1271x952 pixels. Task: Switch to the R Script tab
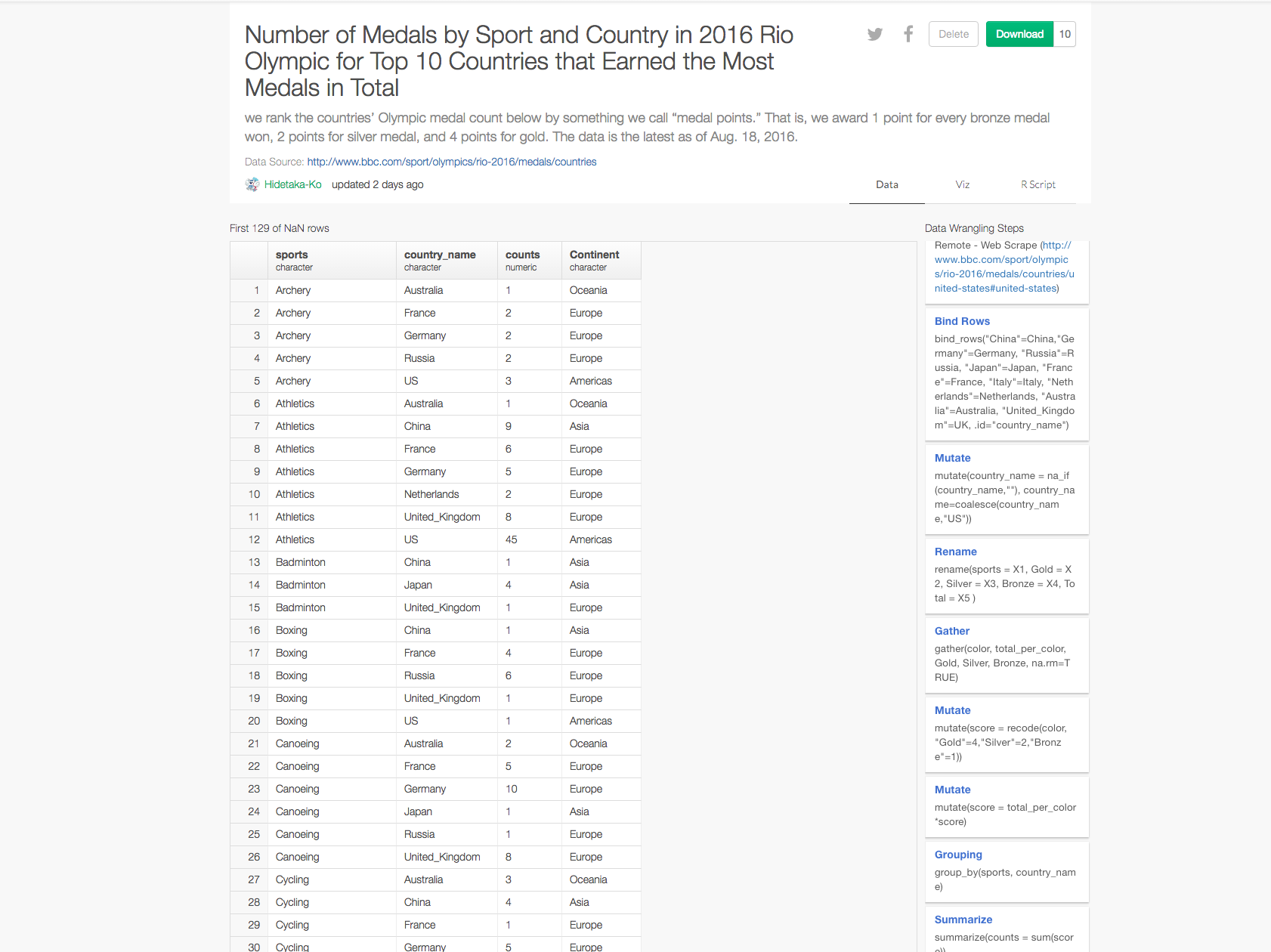pyautogui.click(x=1038, y=184)
